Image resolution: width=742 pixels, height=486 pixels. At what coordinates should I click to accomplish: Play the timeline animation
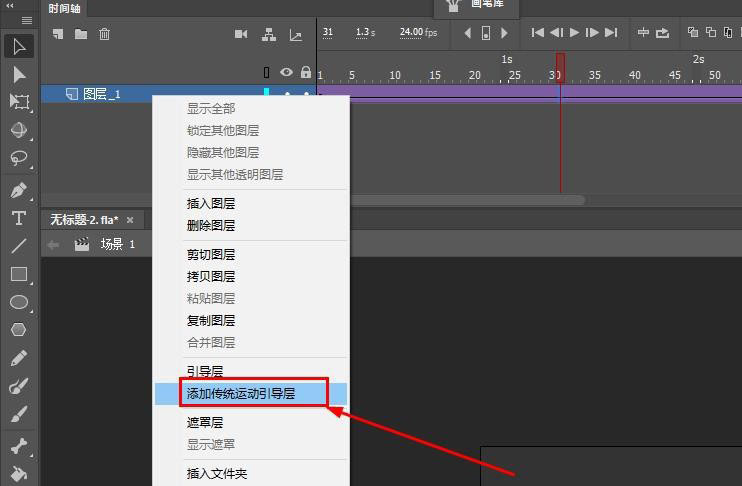(x=574, y=33)
